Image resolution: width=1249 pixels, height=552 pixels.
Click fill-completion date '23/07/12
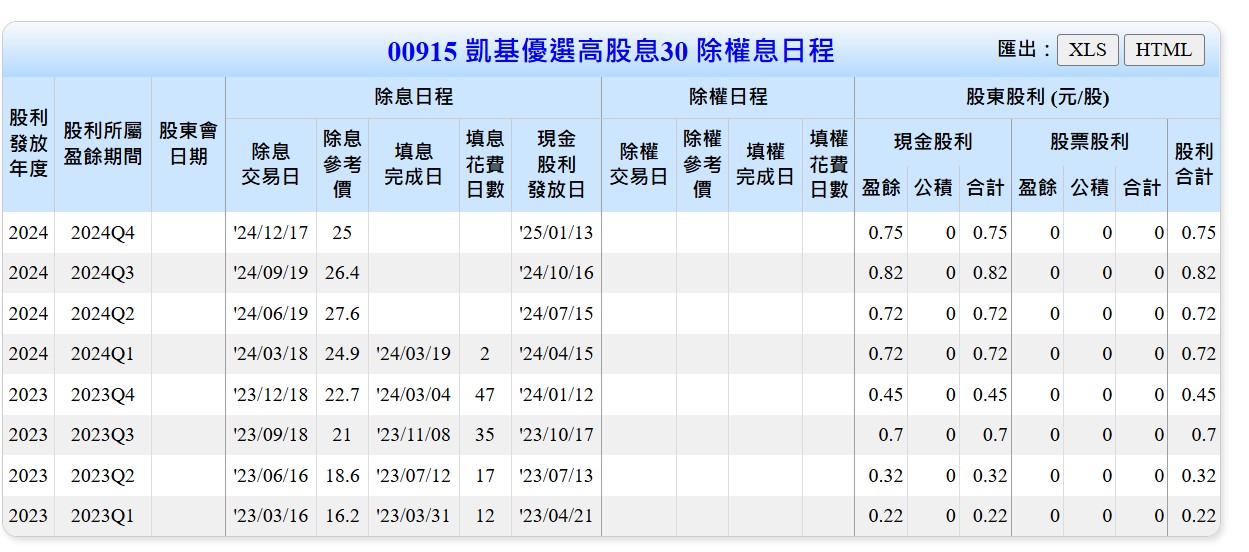414,476
